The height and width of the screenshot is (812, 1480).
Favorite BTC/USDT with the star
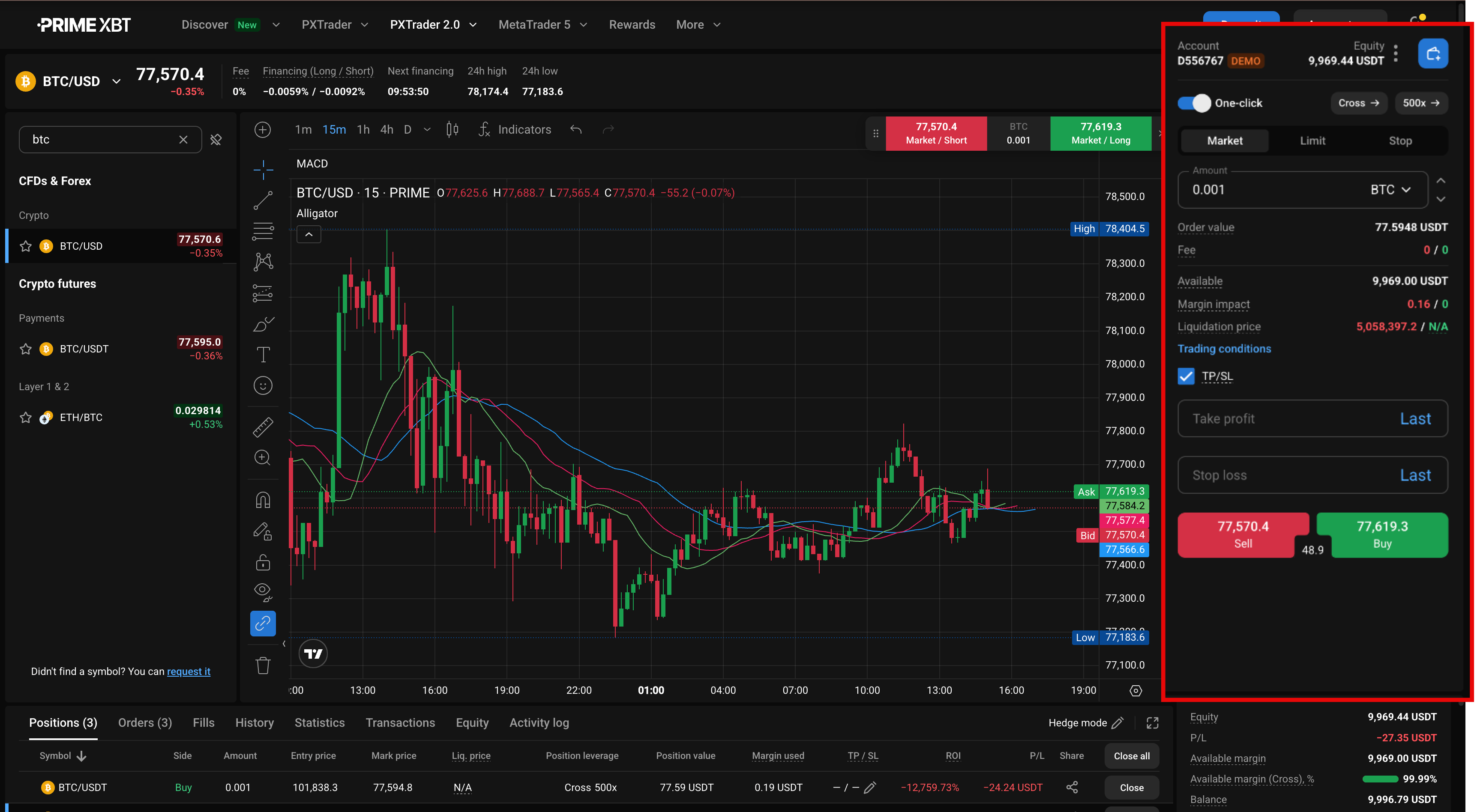[25, 349]
